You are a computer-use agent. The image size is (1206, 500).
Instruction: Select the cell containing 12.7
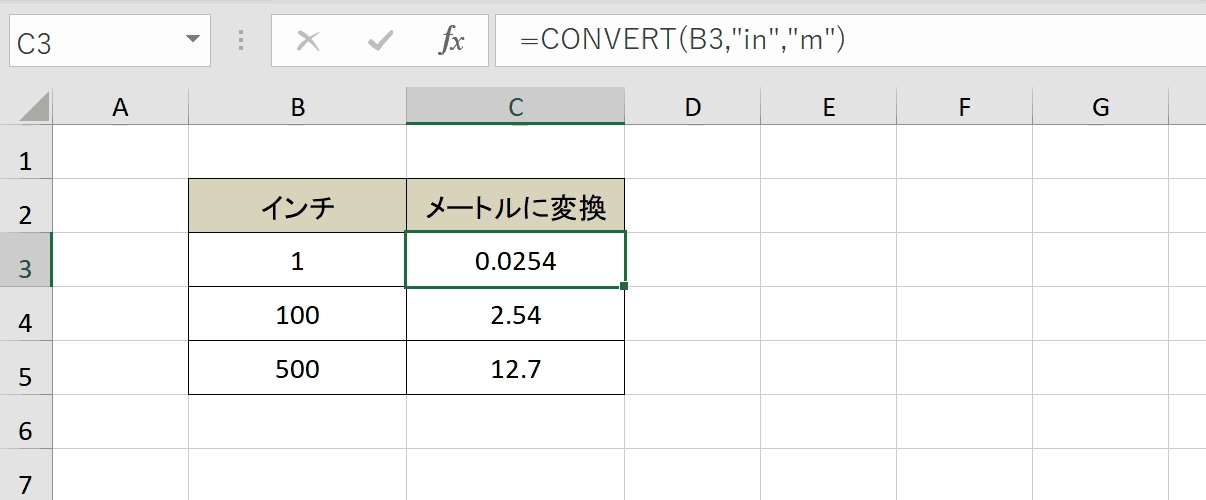pos(516,368)
